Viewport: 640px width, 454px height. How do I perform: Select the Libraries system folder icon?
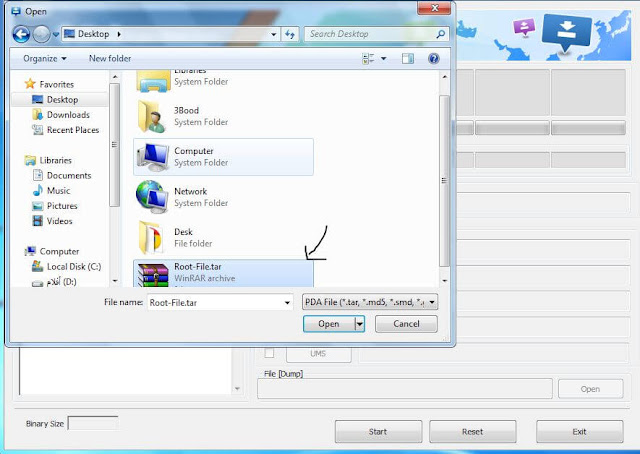(x=153, y=81)
